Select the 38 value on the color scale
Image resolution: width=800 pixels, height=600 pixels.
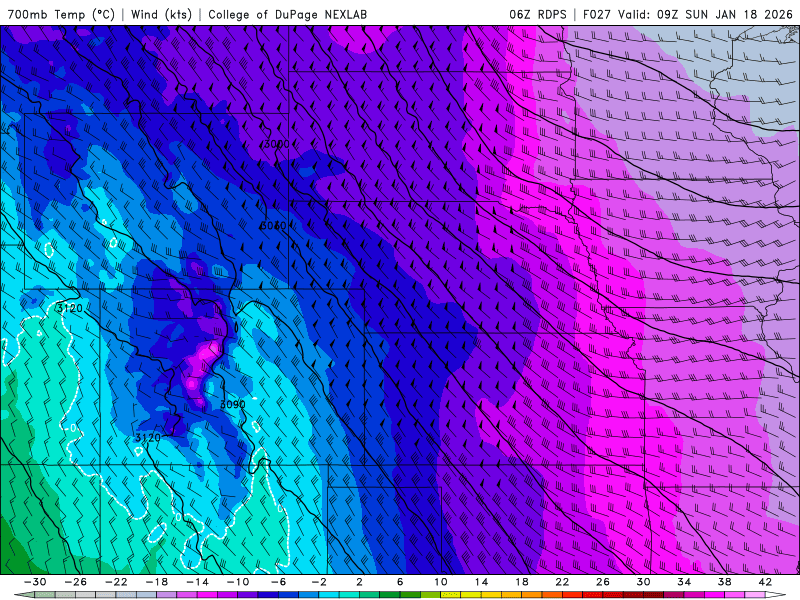tap(724, 582)
